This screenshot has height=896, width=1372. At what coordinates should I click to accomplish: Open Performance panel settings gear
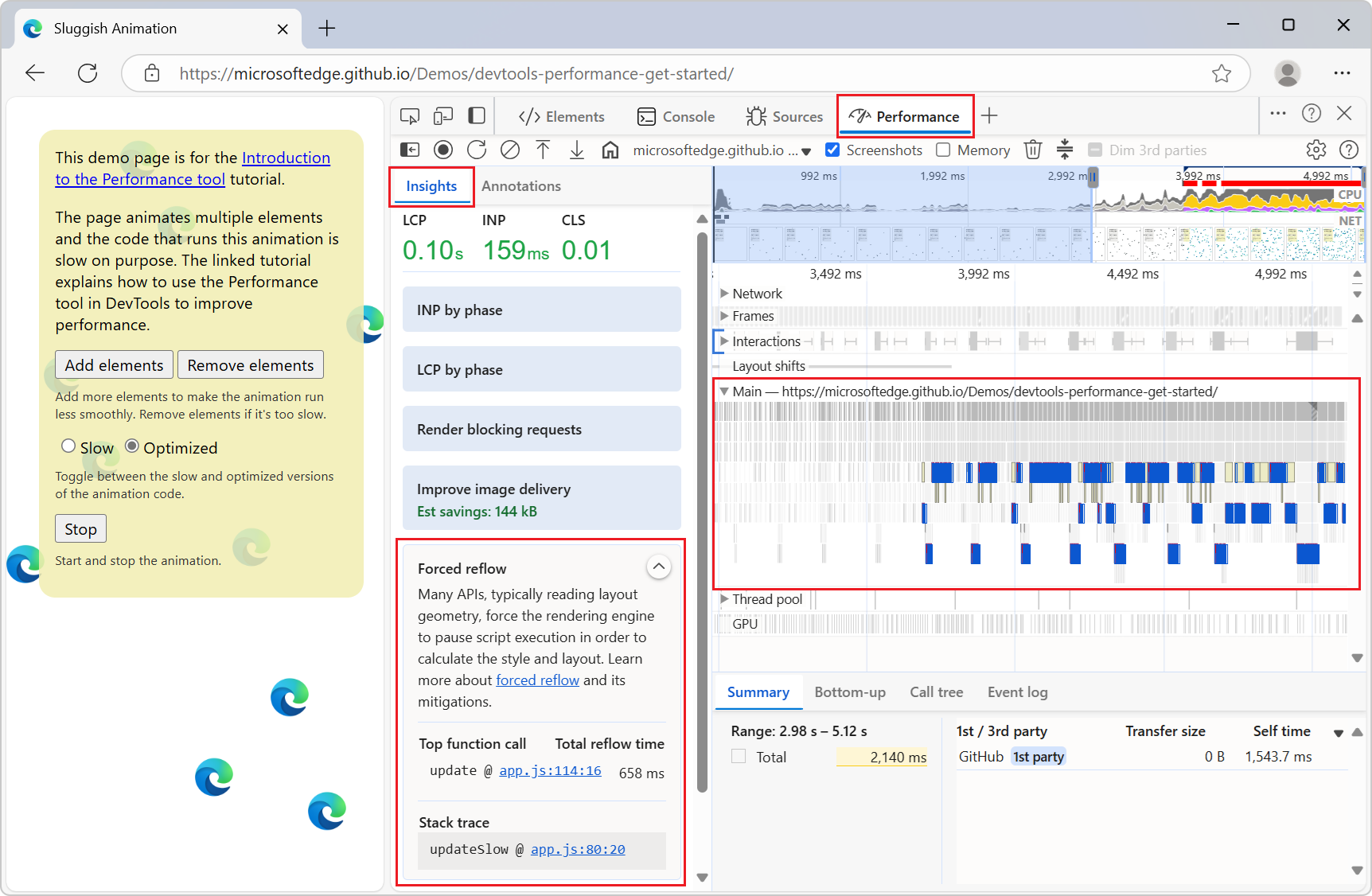(1315, 150)
